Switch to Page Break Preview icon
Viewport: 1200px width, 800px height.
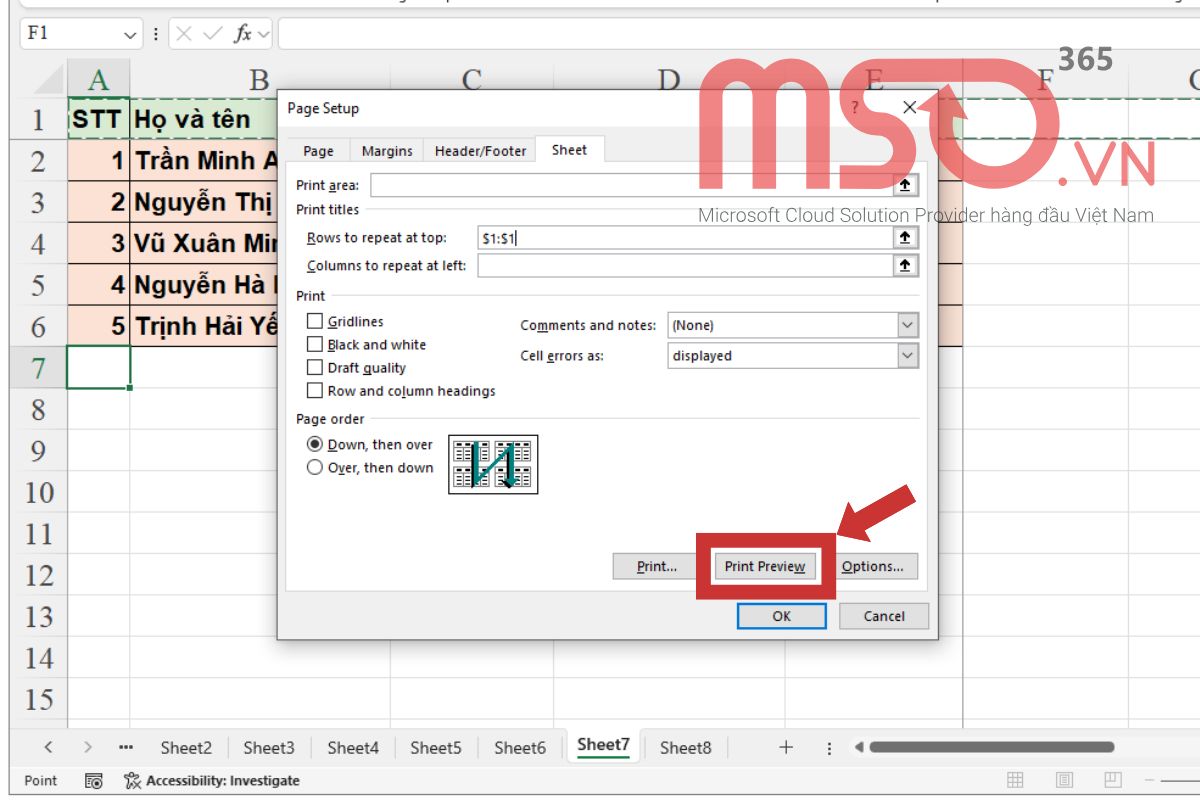coord(1113,780)
